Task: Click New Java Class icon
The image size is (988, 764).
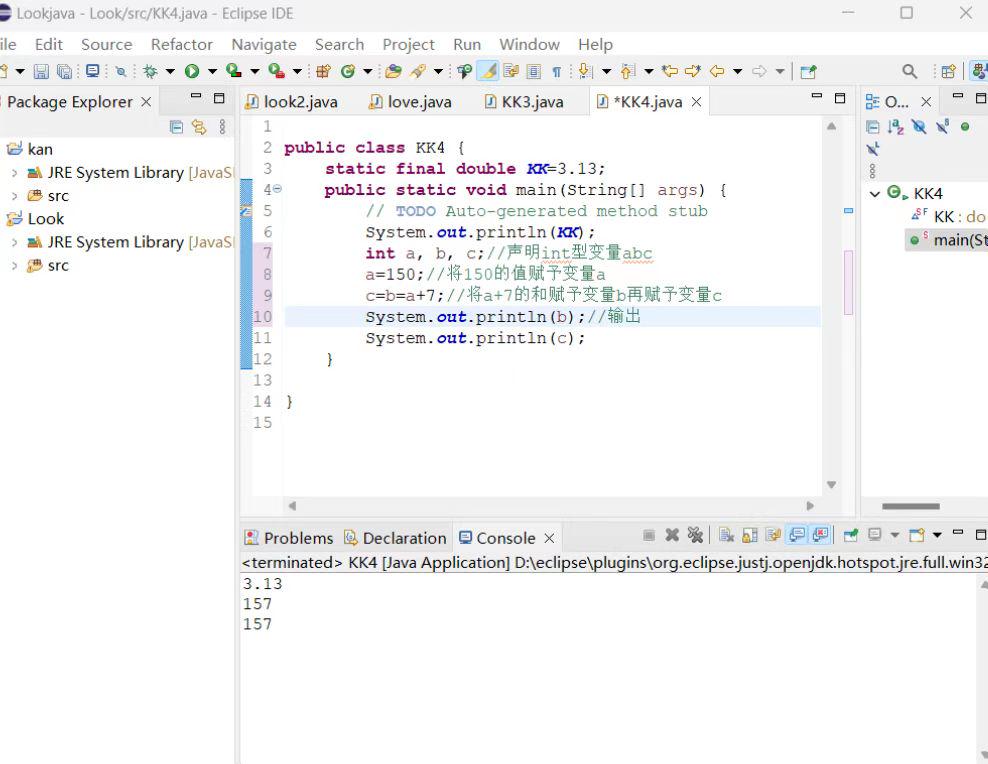Action: coord(348,71)
